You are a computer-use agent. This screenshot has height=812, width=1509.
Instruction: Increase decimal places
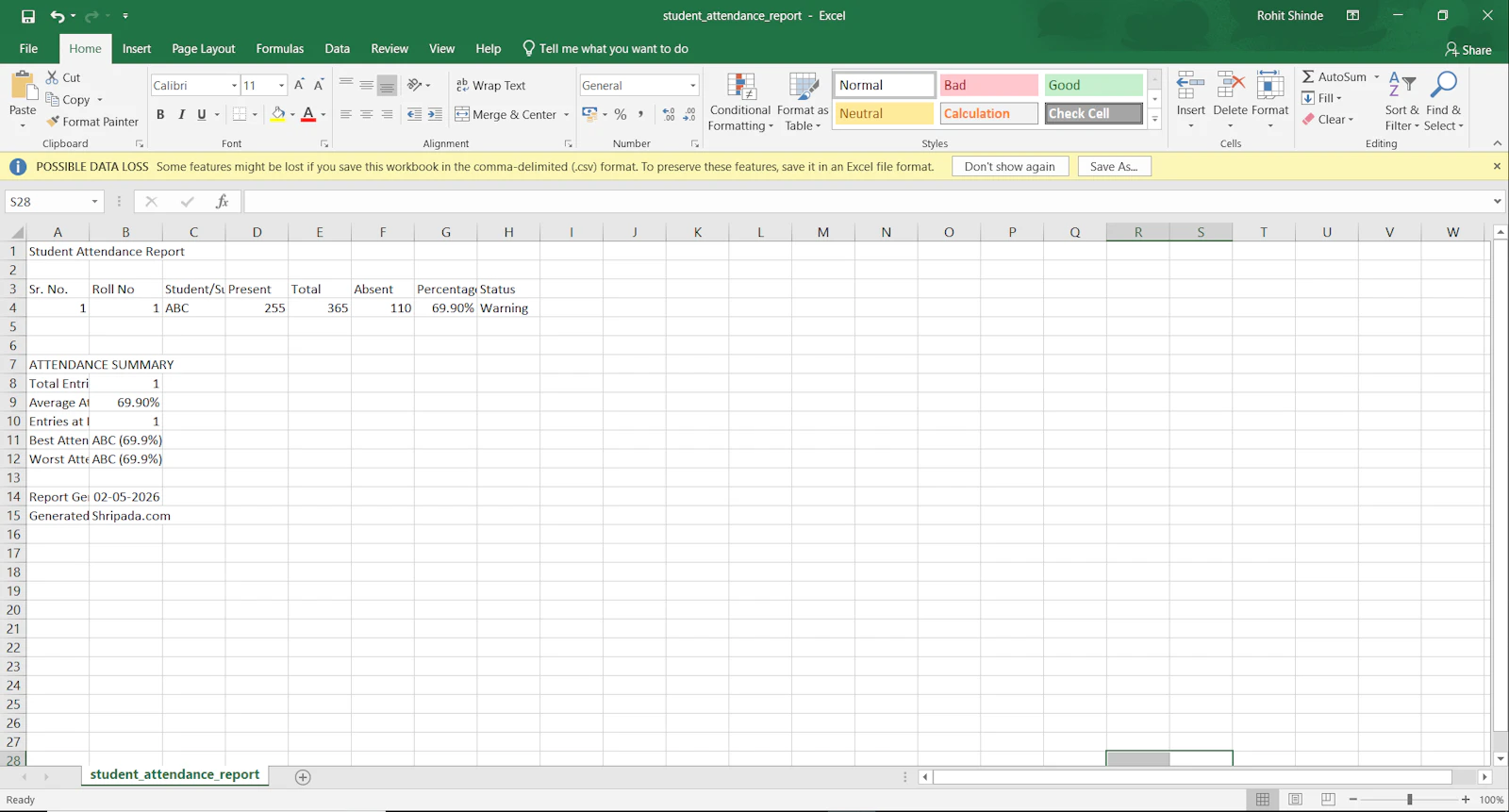[669, 114]
